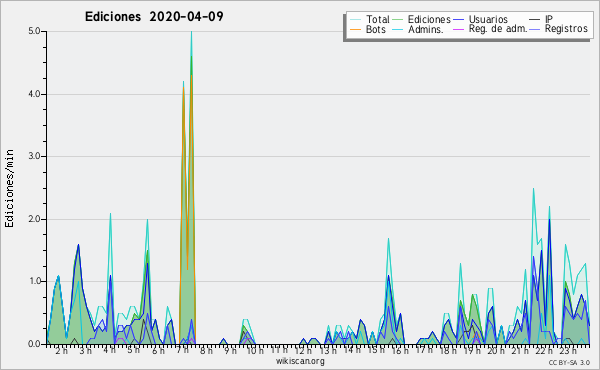
Task: Click the '11 h' x-axis label
Action: pyautogui.click(x=279, y=350)
